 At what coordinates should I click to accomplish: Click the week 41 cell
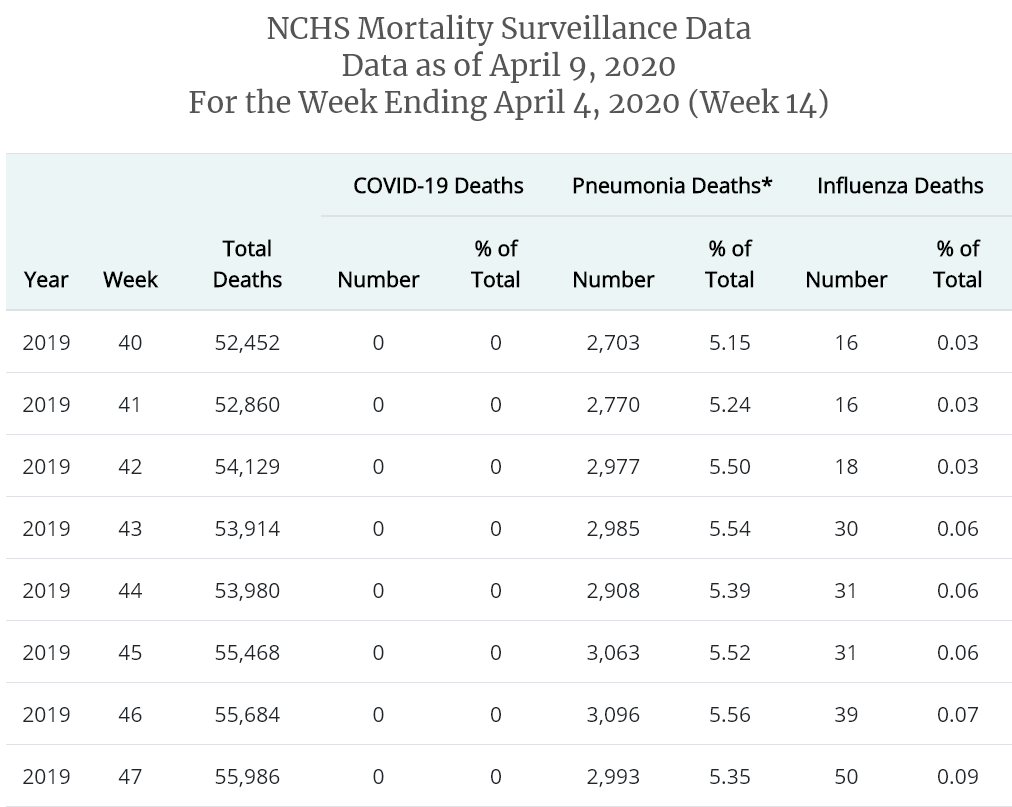click(x=130, y=405)
